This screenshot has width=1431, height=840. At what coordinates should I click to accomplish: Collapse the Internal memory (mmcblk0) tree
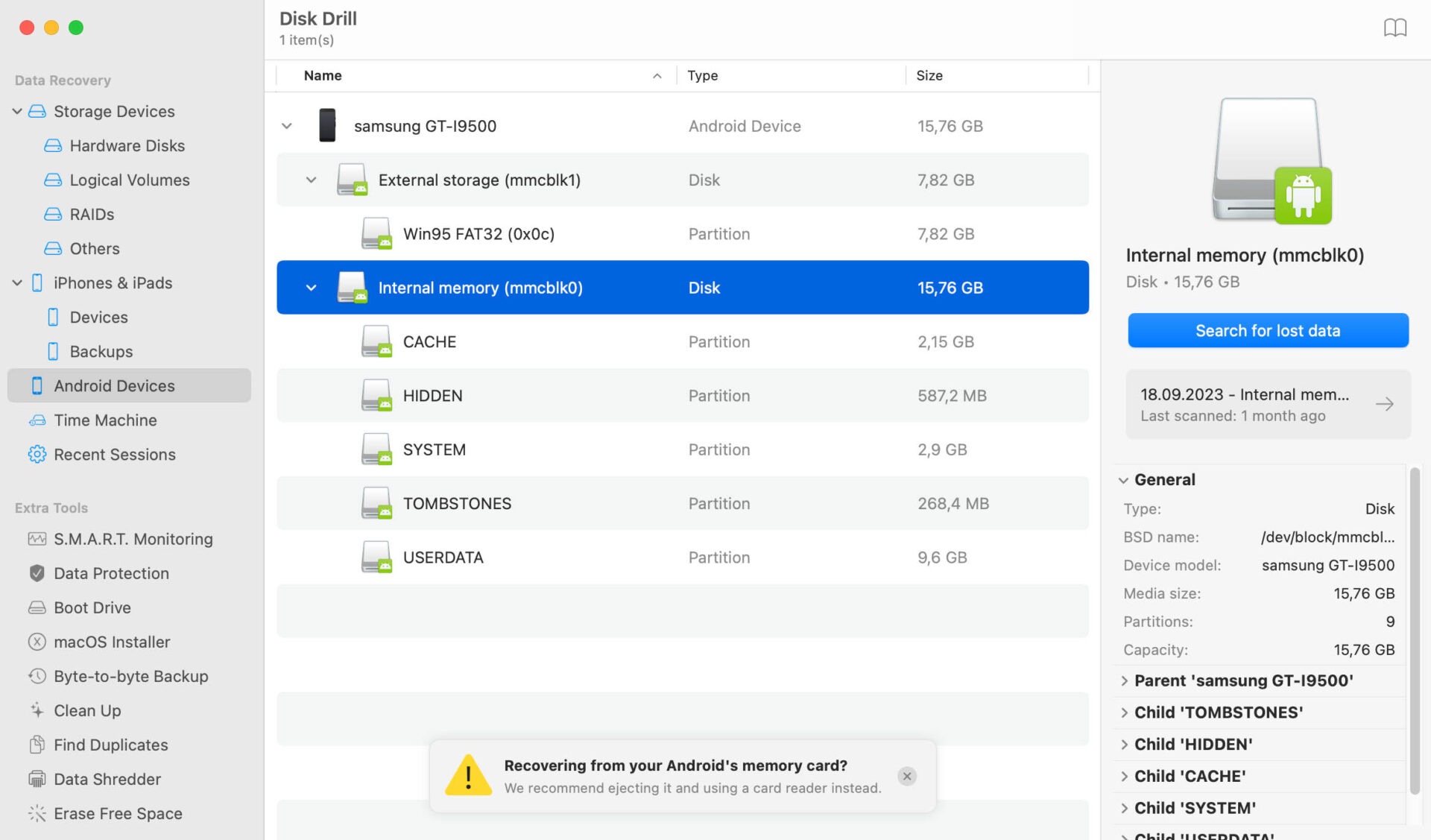(x=310, y=287)
